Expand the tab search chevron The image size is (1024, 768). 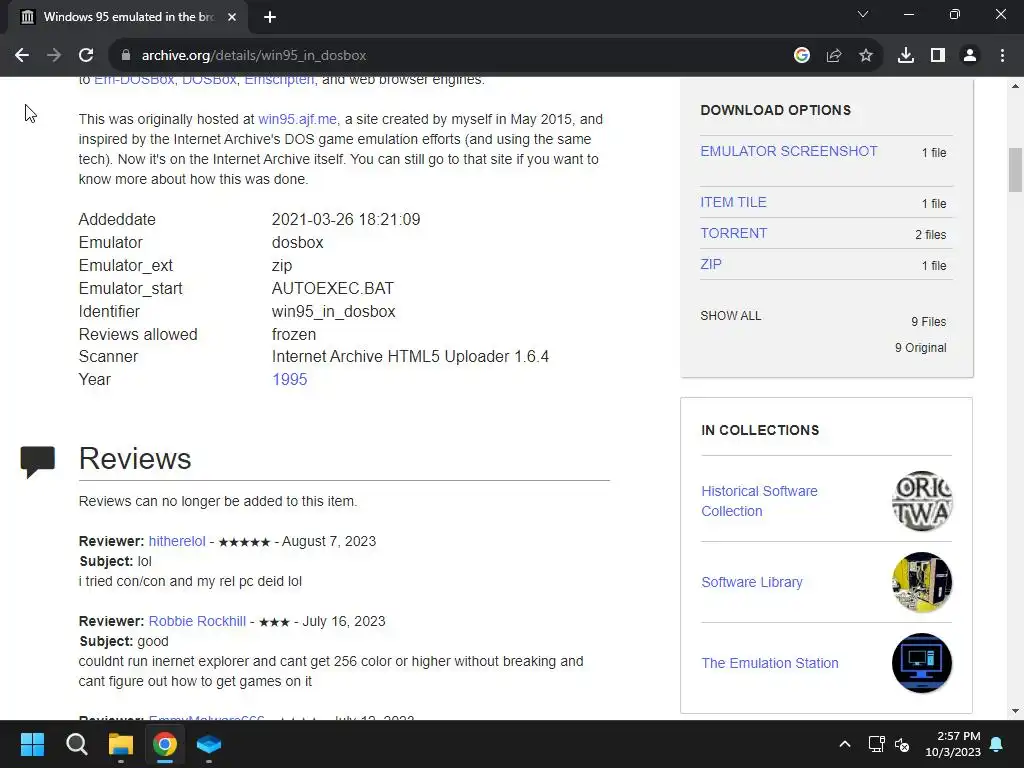point(863,14)
